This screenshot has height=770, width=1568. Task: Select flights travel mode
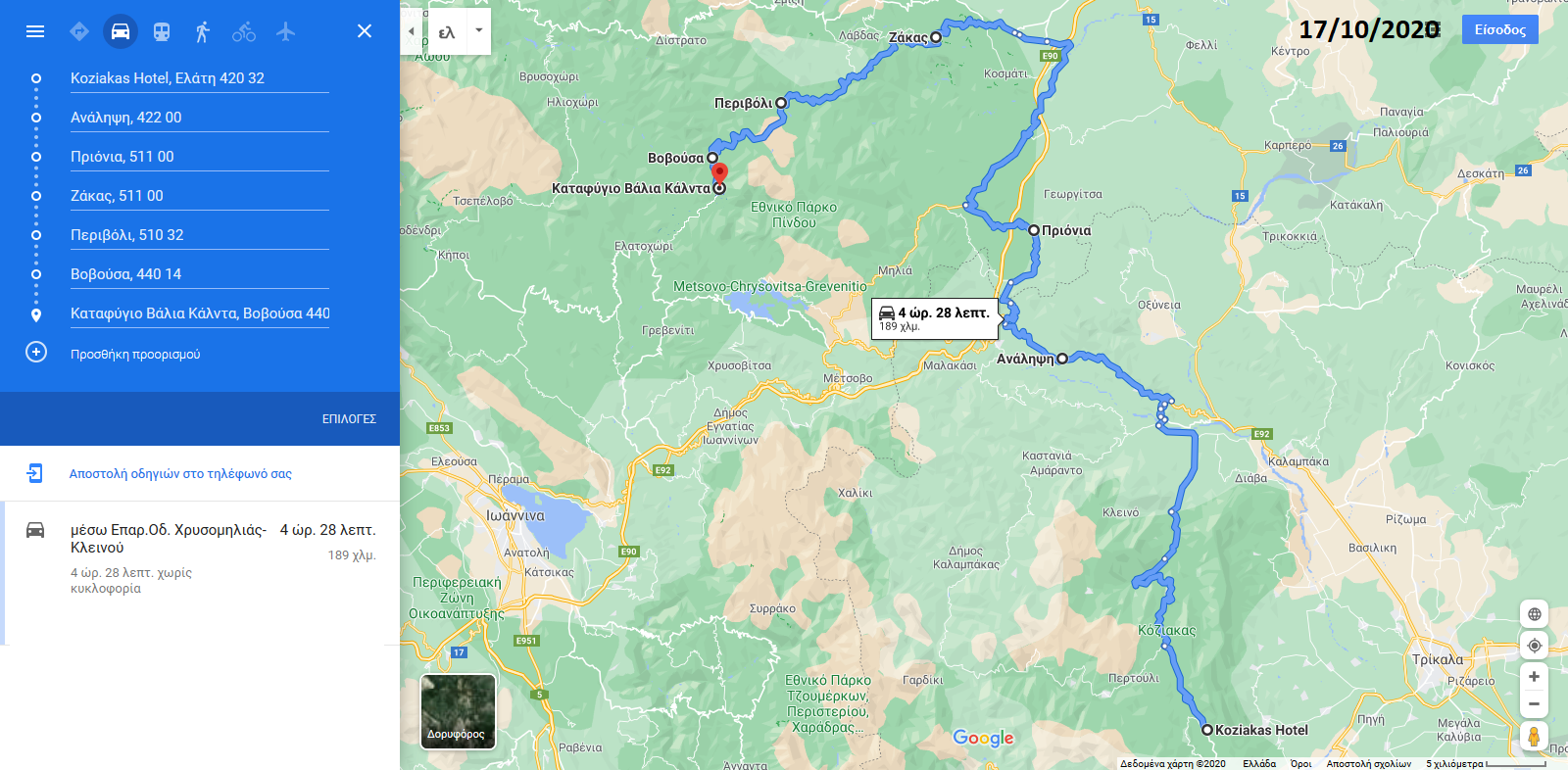(x=285, y=31)
